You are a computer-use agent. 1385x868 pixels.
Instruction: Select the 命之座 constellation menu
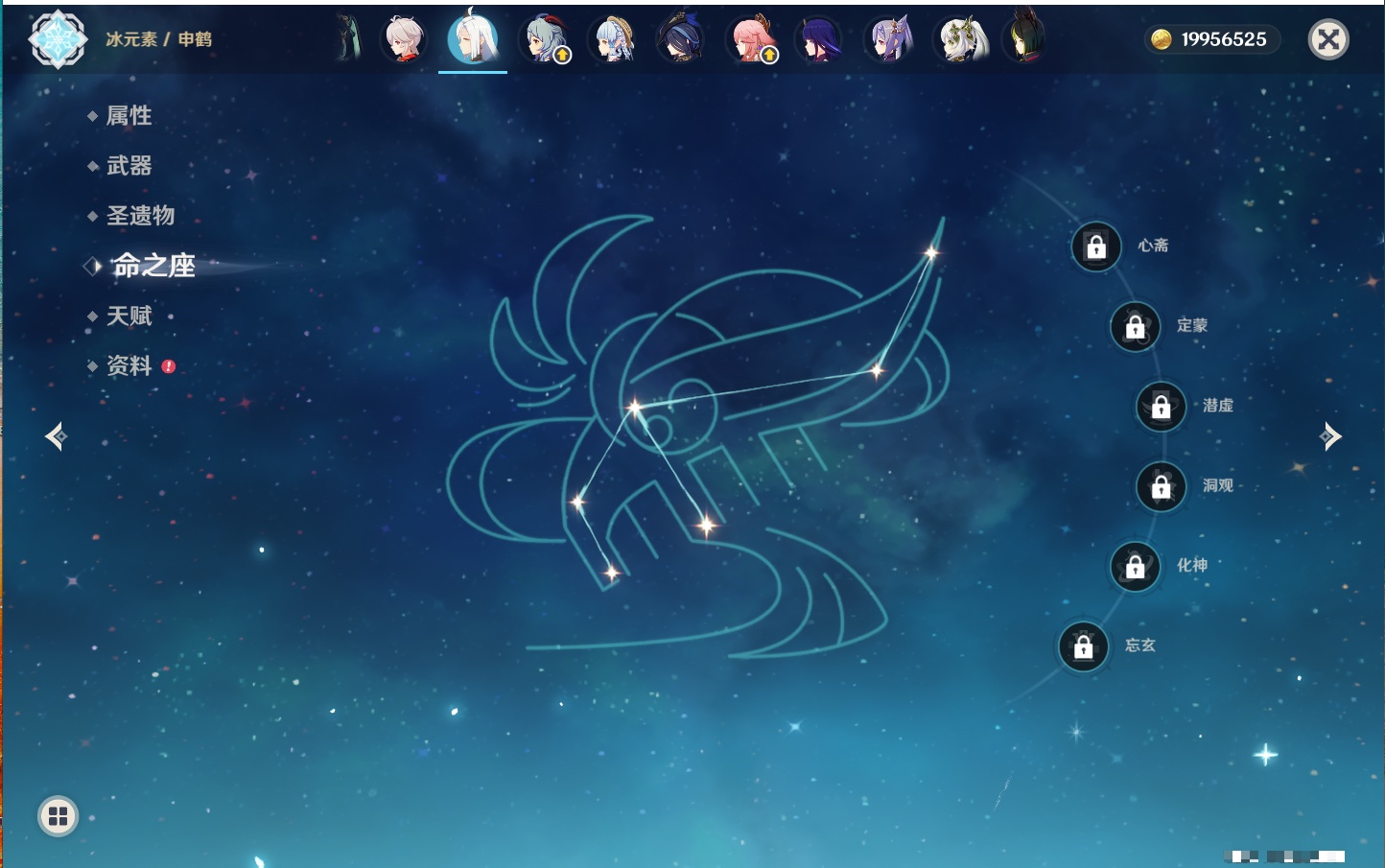(153, 266)
